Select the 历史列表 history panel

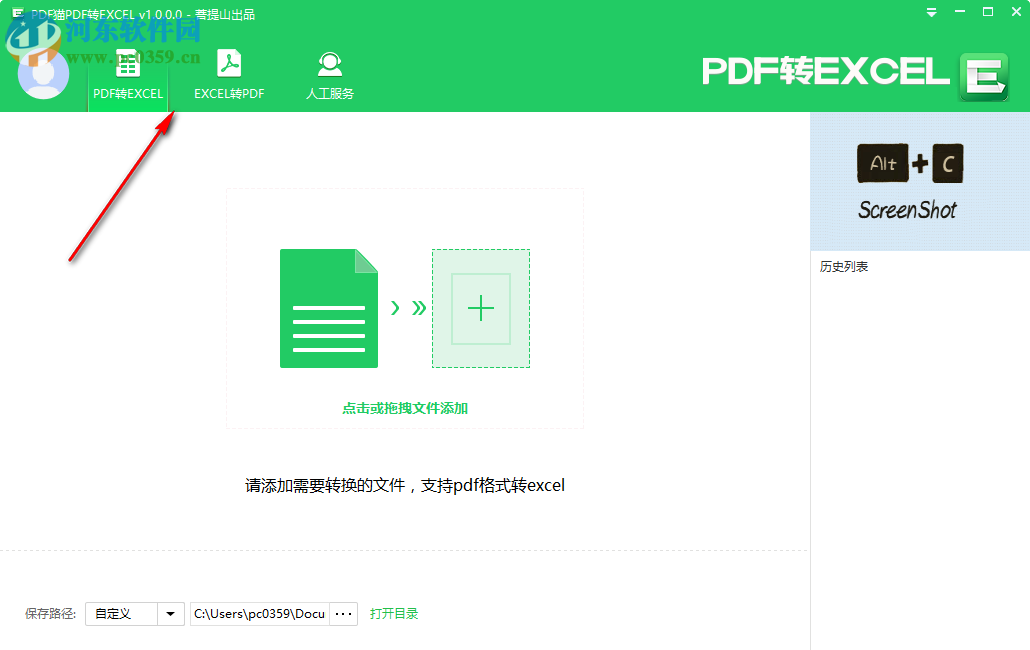tap(843, 266)
